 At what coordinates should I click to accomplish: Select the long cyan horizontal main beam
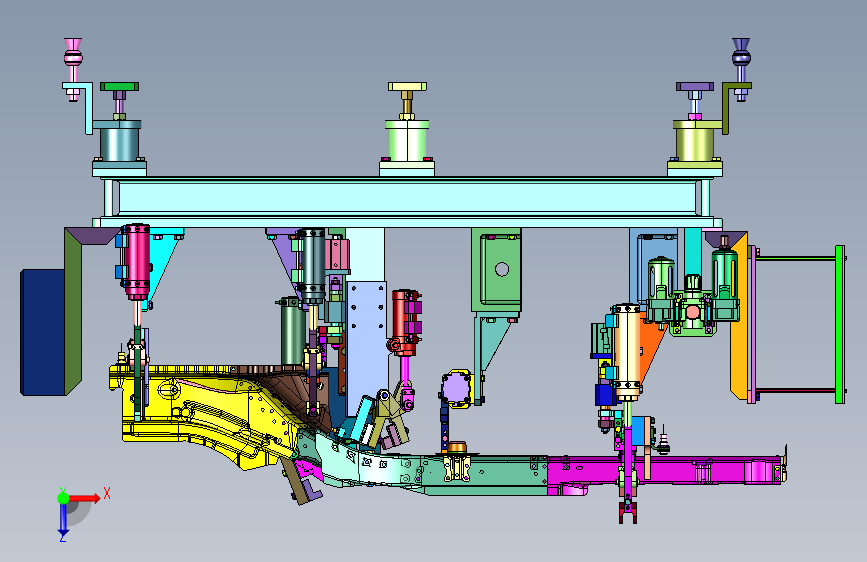407,198
